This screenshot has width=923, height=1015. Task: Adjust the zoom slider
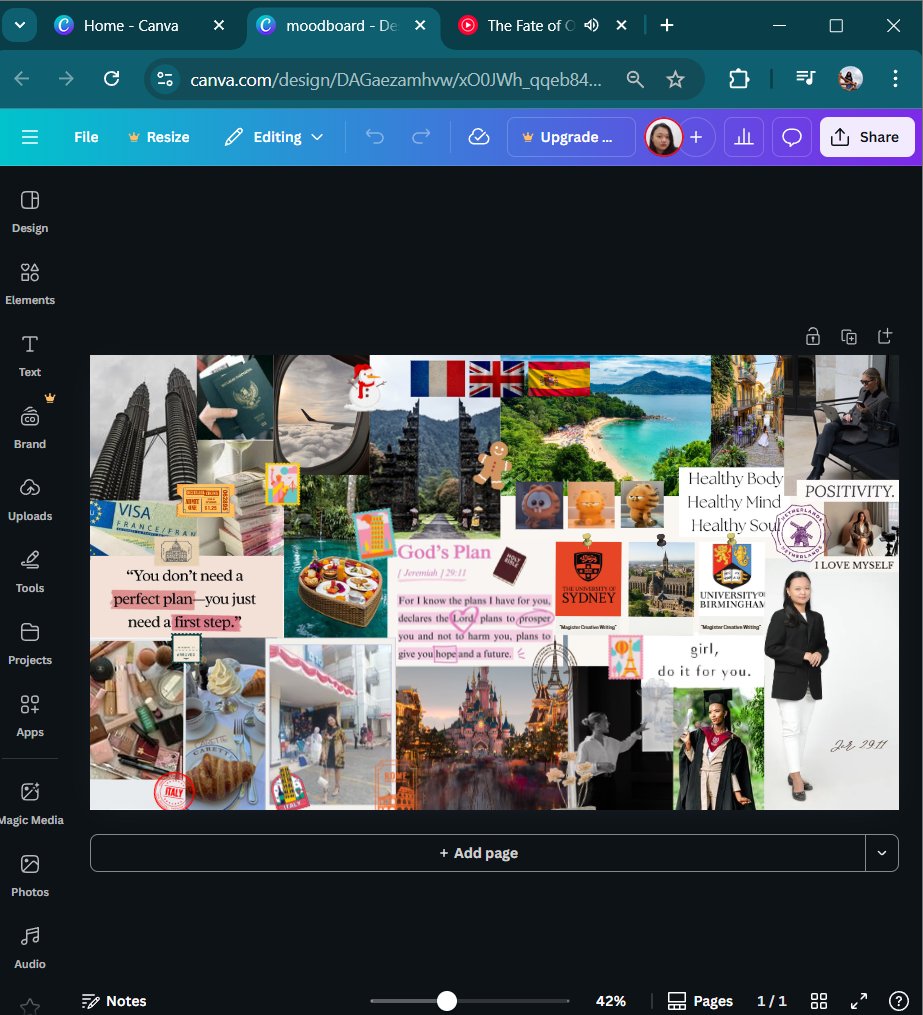[x=446, y=1000]
